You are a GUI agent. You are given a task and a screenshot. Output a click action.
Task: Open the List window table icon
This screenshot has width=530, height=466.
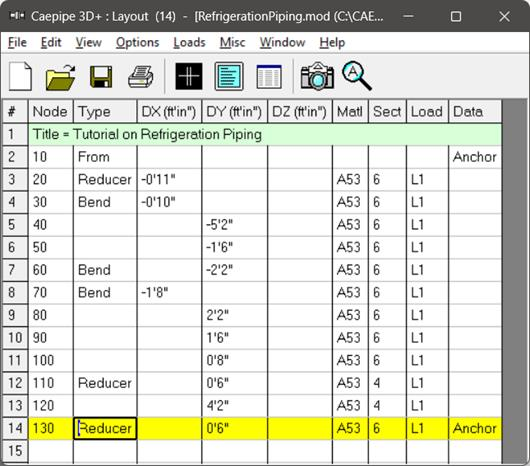pos(269,77)
